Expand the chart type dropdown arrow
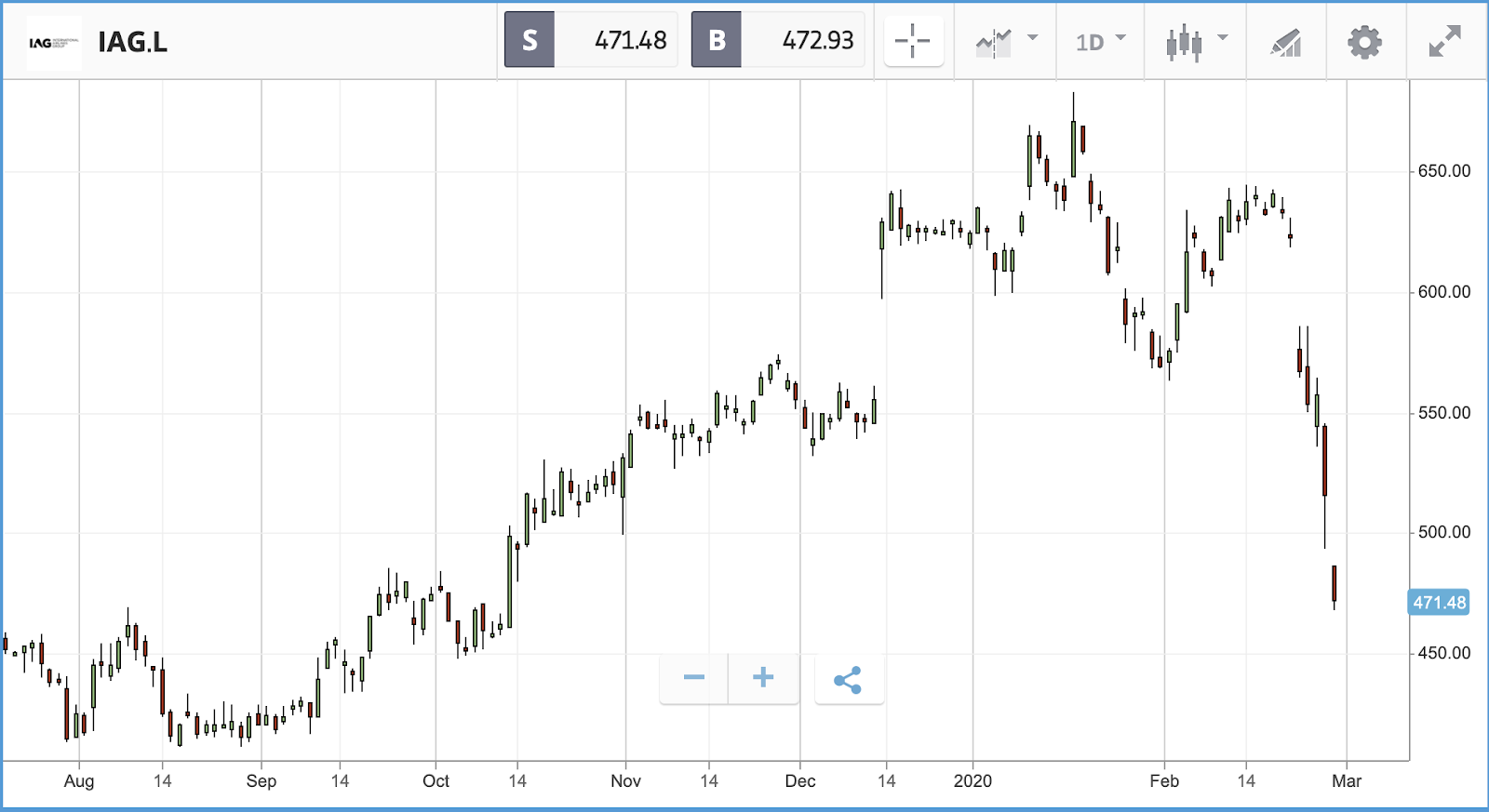 click(x=1223, y=38)
